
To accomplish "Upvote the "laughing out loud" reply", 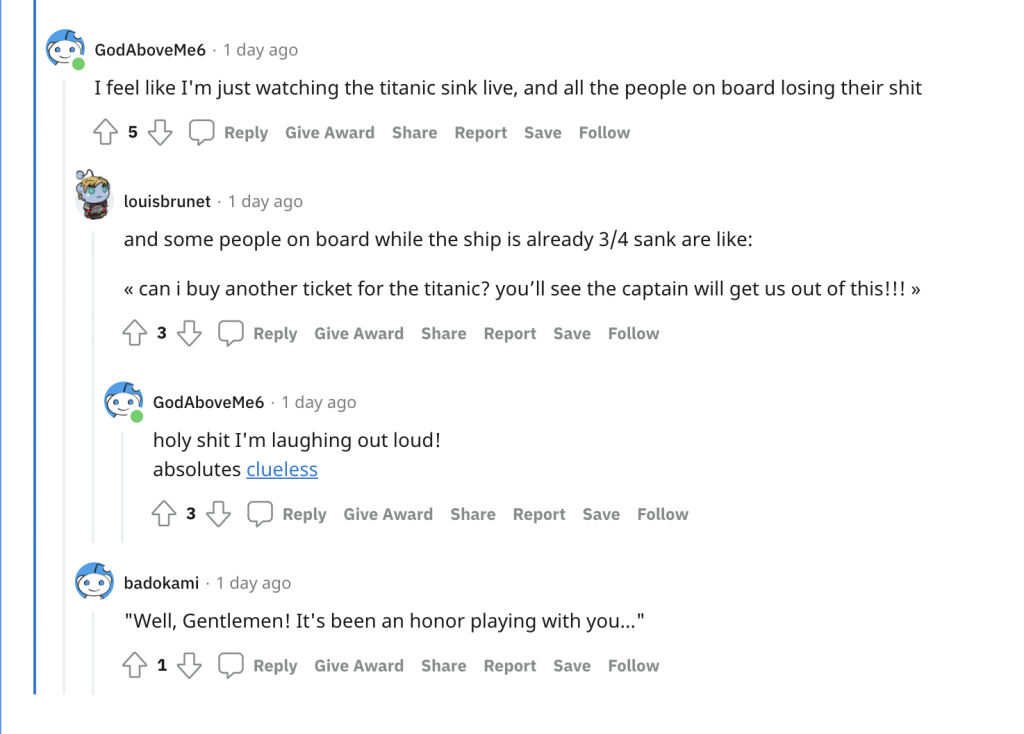I will (x=164, y=515).
